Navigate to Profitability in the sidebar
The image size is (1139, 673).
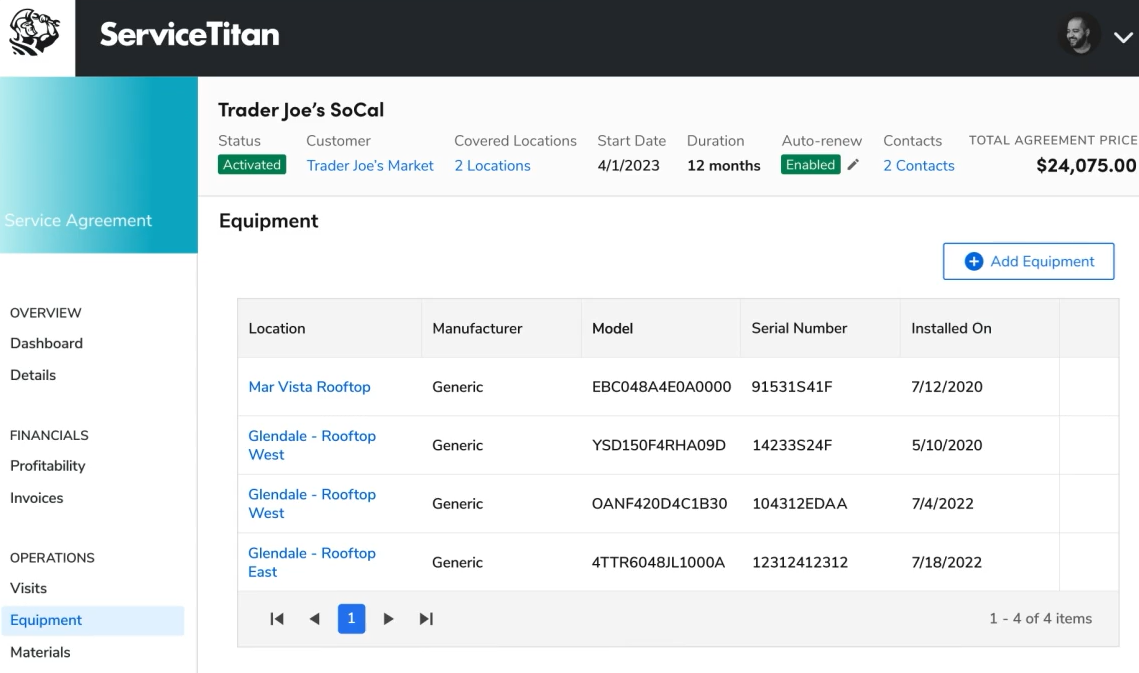[47, 465]
